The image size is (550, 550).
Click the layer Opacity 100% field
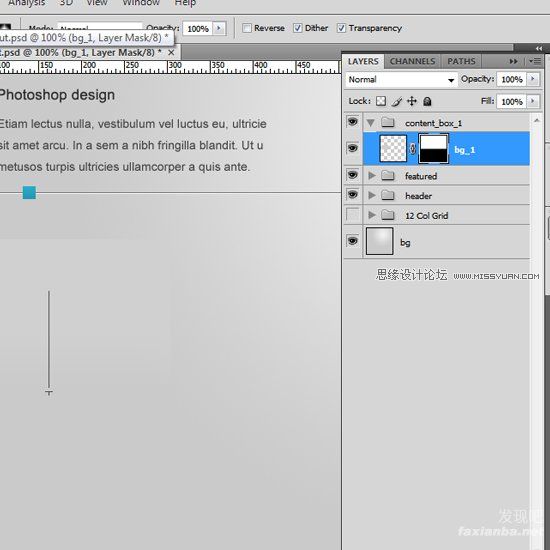[512, 80]
